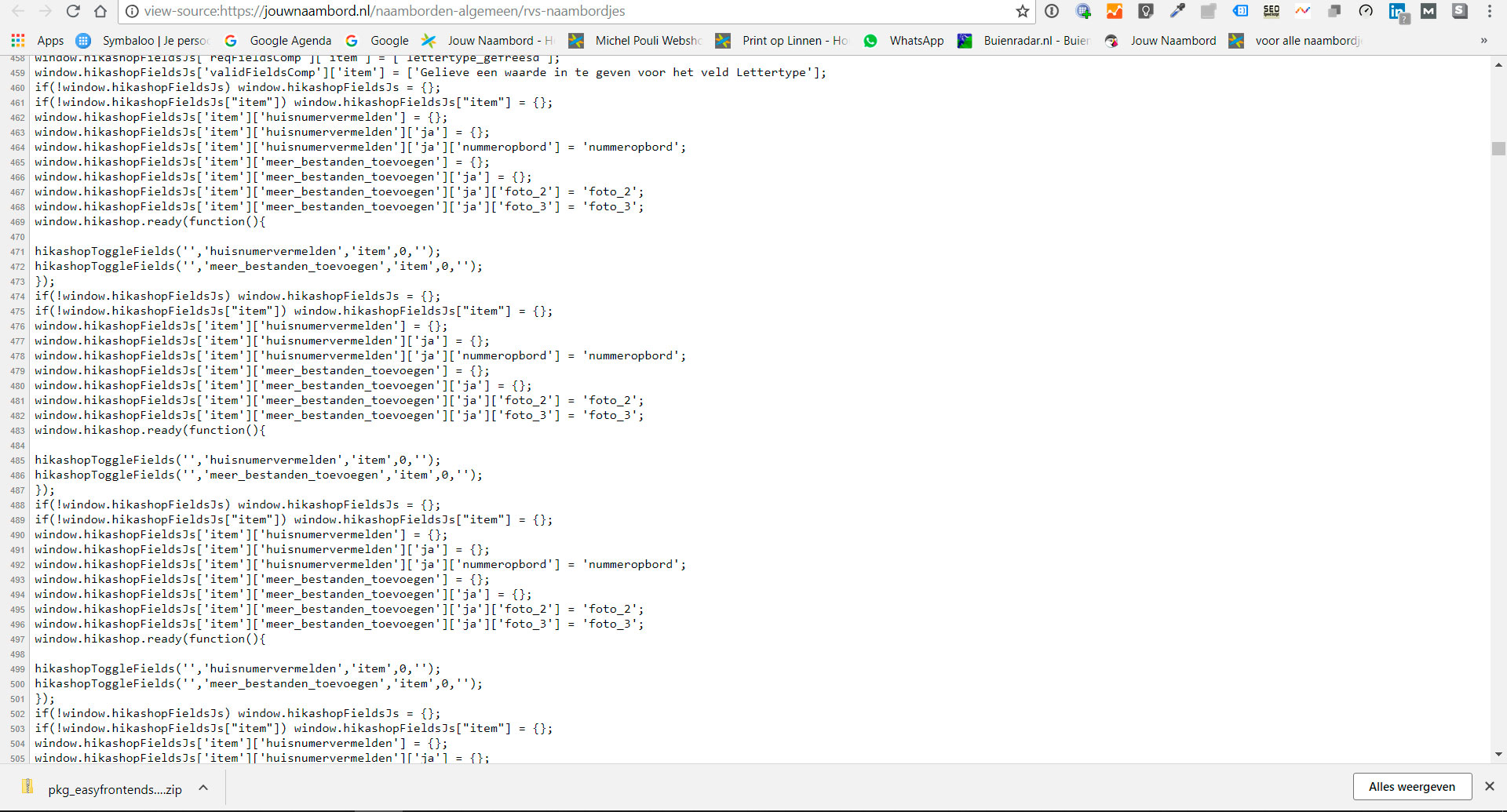The width and height of the screenshot is (1507, 812).
Task: Click the forward navigation arrow
Action: coord(46,11)
